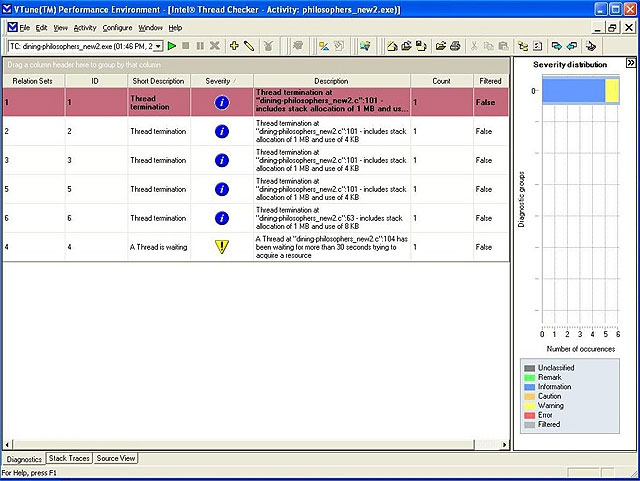Click the new project icon

[x=392, y=46]
